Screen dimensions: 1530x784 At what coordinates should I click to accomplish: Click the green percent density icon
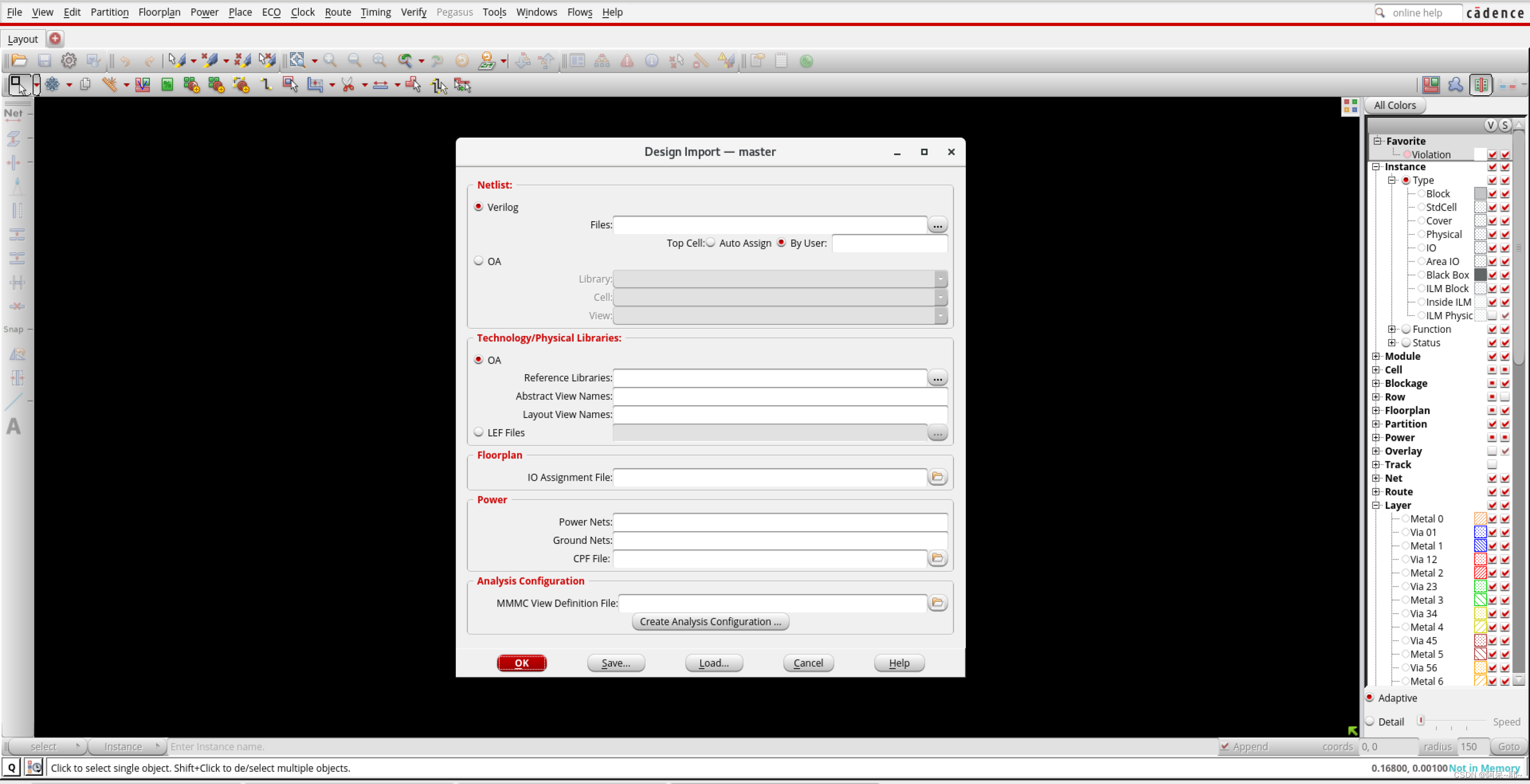pyautogui.click(x=167, y=85)
